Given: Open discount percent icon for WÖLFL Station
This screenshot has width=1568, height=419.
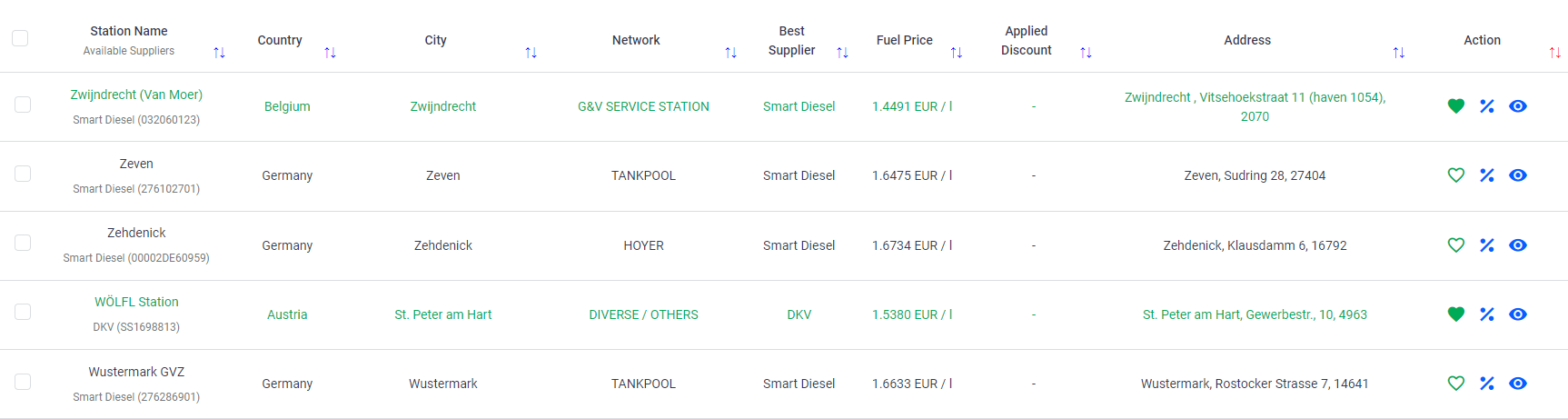Looking at the screenshot, I should (x=1486, y=314).
